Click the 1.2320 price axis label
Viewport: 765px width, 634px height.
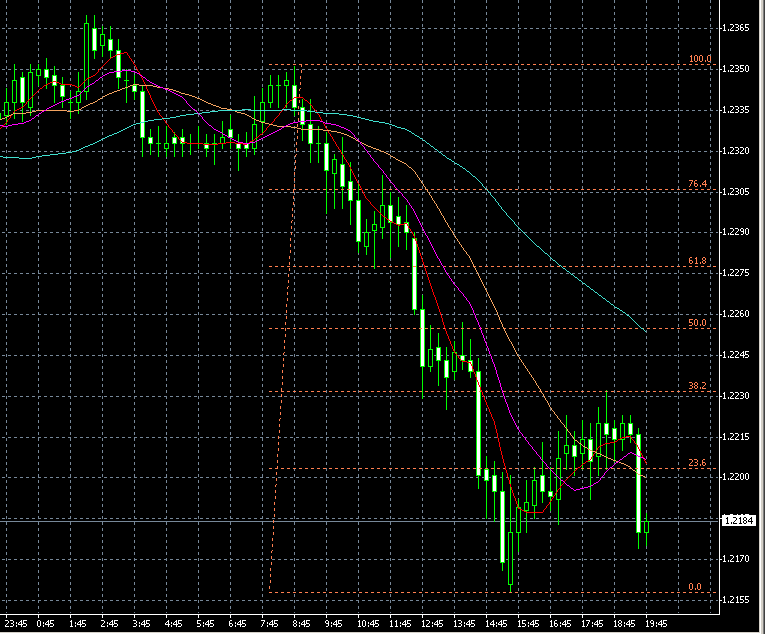(x=736, y=151)
